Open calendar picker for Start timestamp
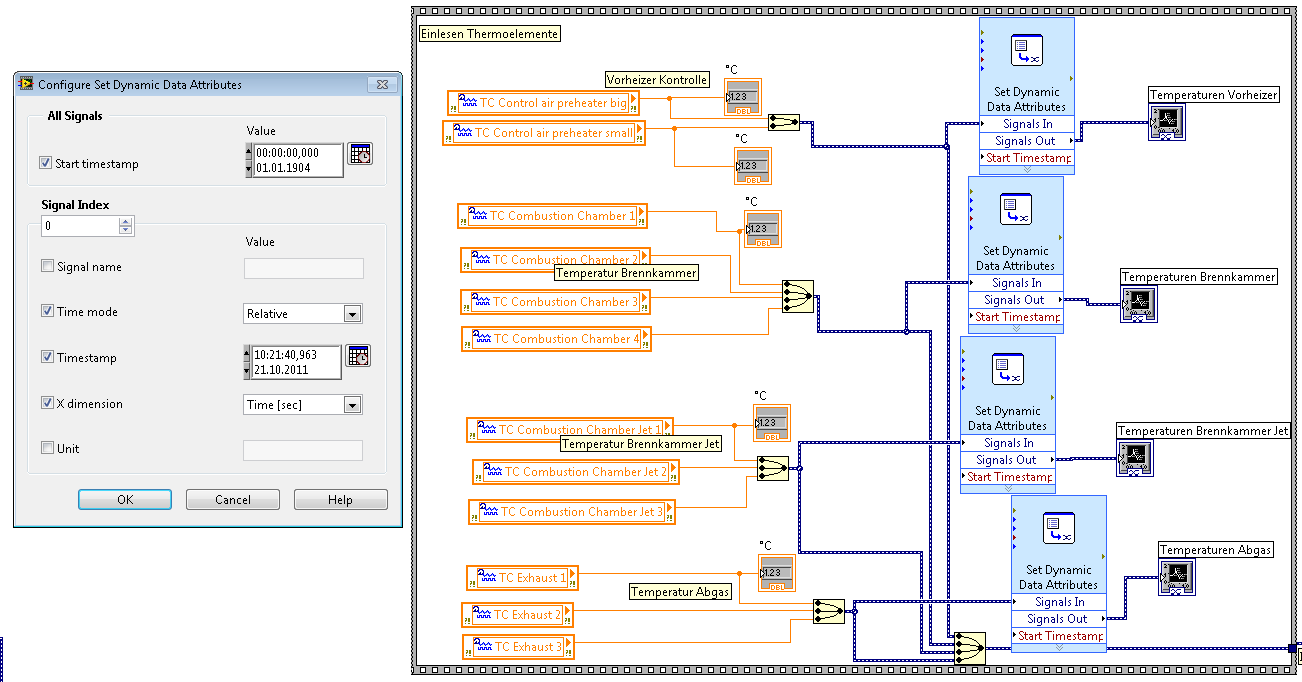 click(x=360, y=155)
